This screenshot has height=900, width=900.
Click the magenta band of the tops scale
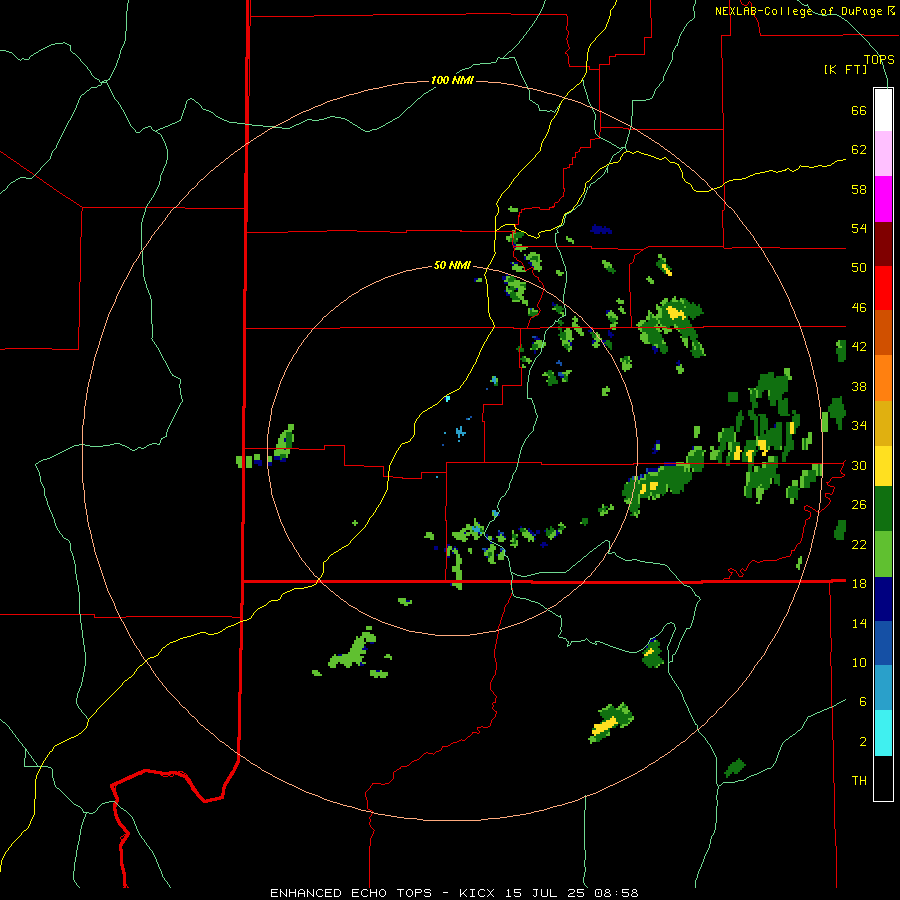click(883, 199)
